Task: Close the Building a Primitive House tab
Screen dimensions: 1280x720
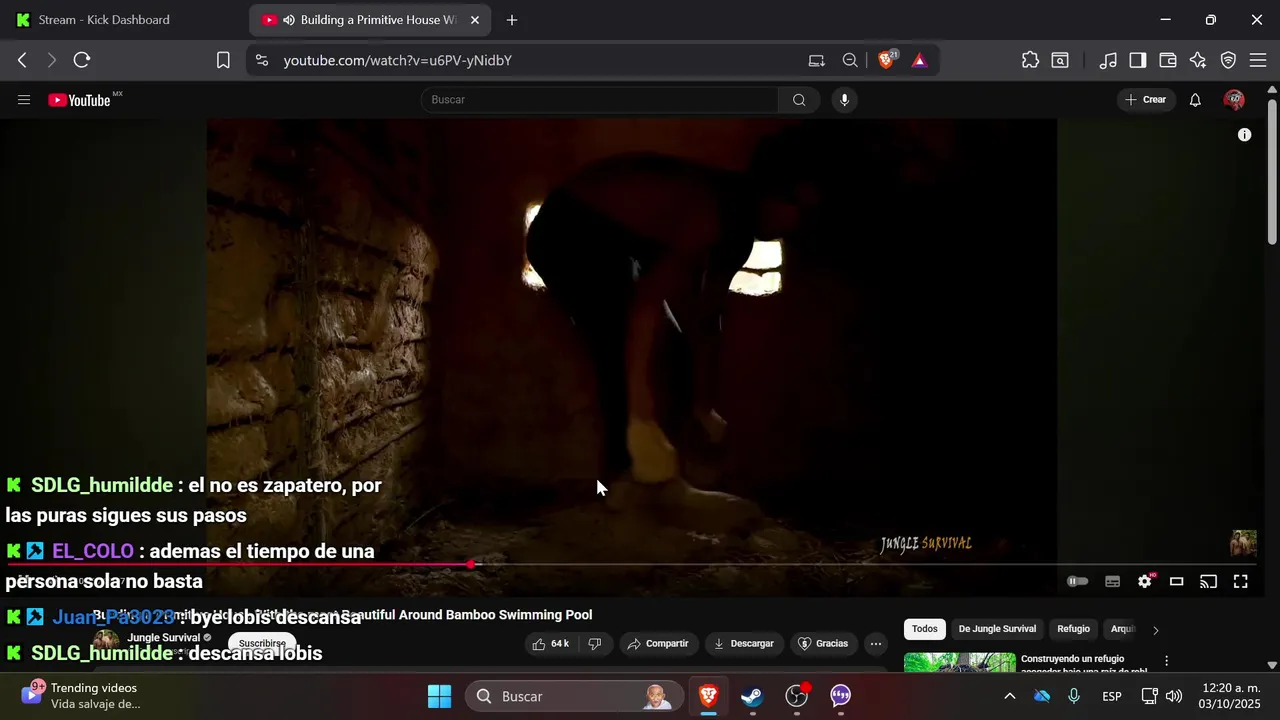Action: coord(475,20)
